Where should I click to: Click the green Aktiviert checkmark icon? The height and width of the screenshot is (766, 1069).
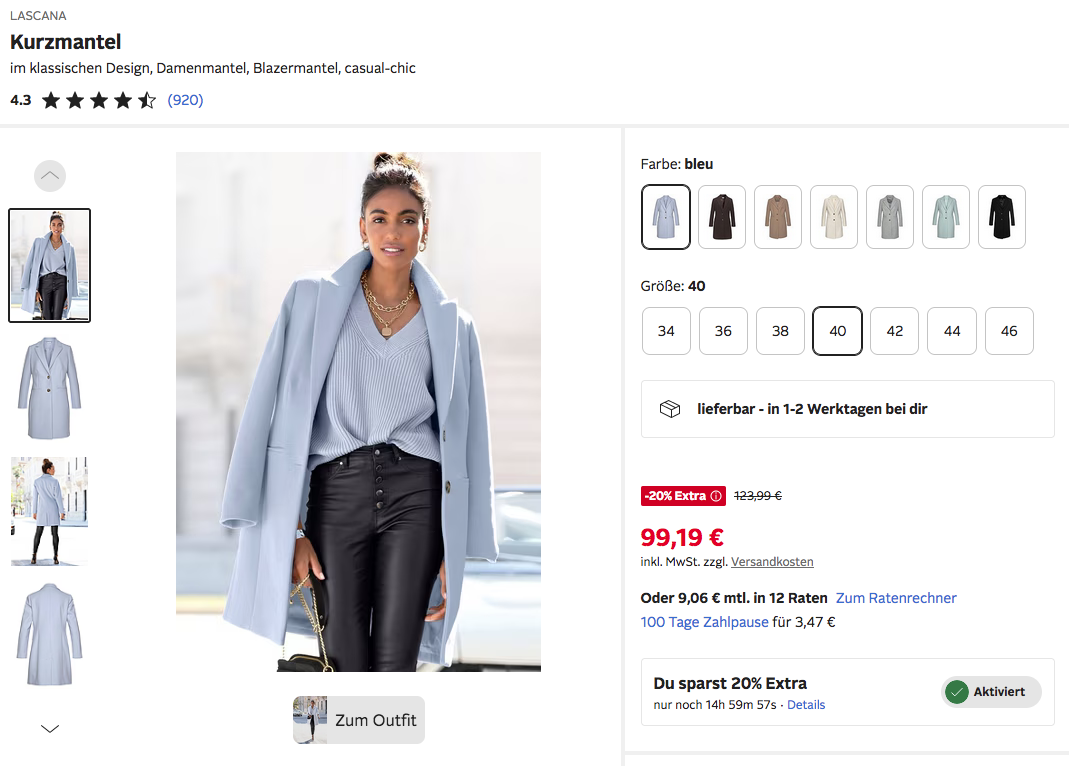pyautogui.click(x=957, y=692)
